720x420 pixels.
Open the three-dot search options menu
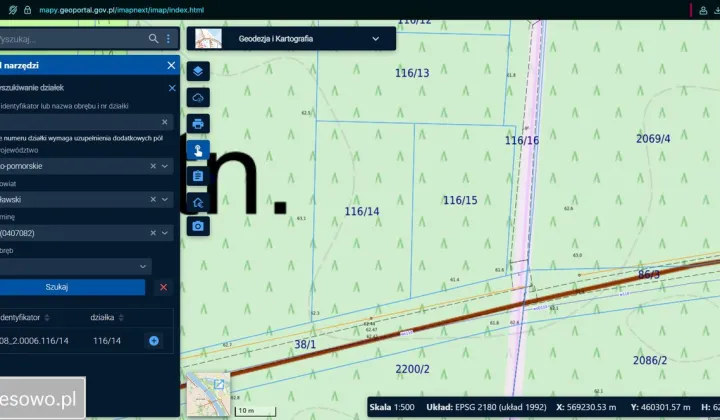(x=168, y=39)
